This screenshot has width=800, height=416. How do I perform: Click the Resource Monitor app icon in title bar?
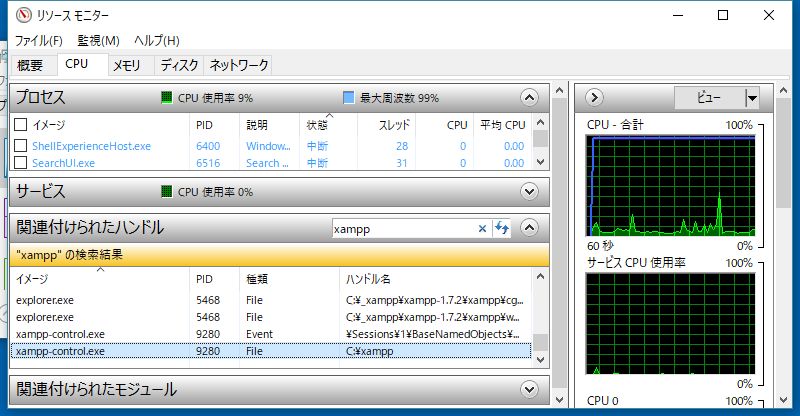[x=23, y=15]
